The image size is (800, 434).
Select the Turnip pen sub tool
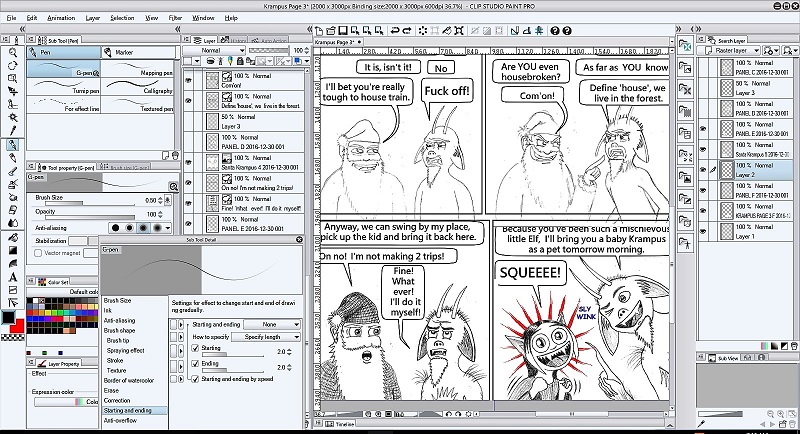click(x=64, y=86)
